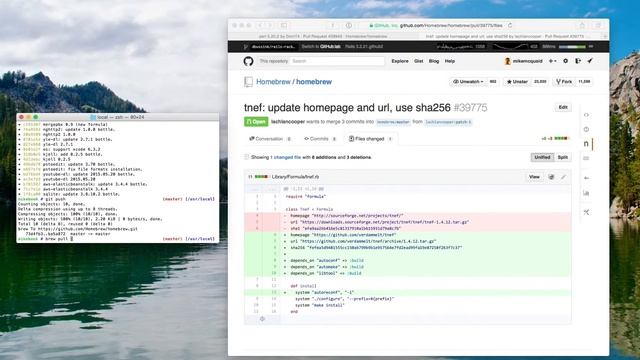Open the stargazers count next to Unstar
640x360 pixels.
540,82
